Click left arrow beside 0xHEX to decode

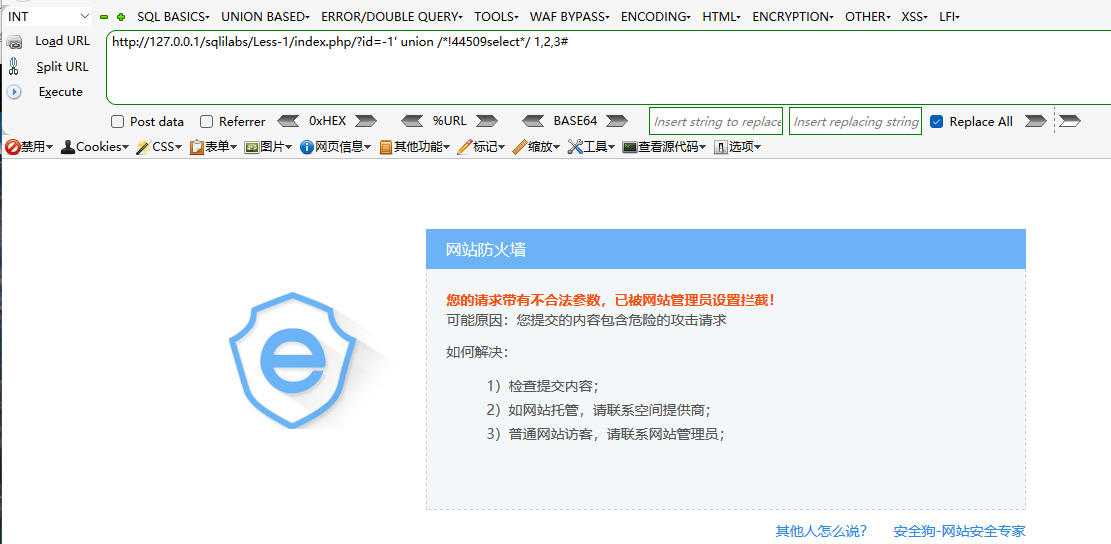tap(288, 121)
